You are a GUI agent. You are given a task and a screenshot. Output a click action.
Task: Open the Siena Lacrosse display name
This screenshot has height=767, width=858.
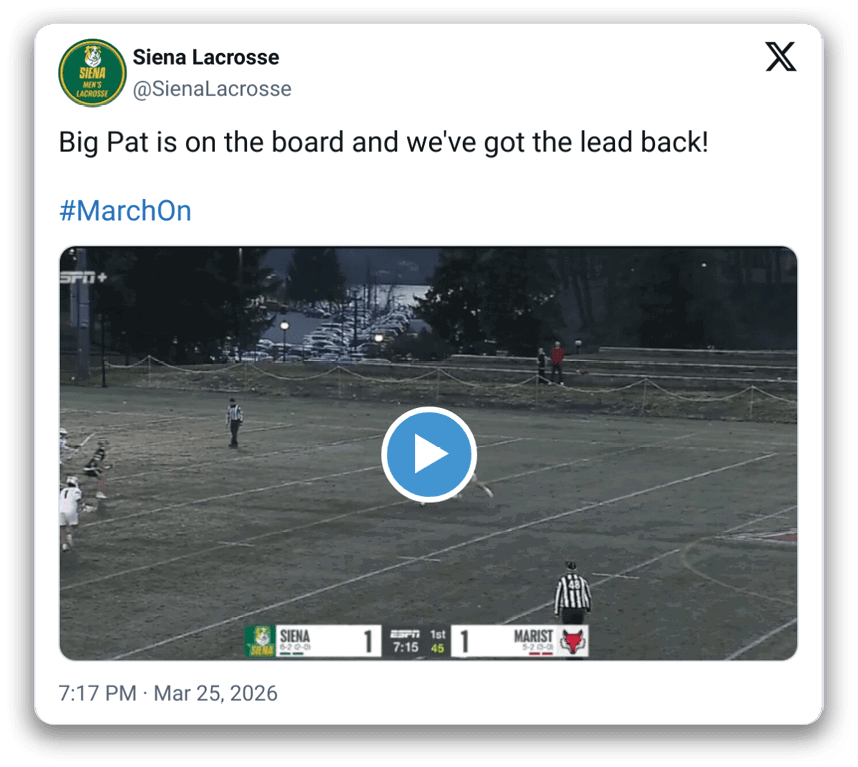[x=206, y=57]
